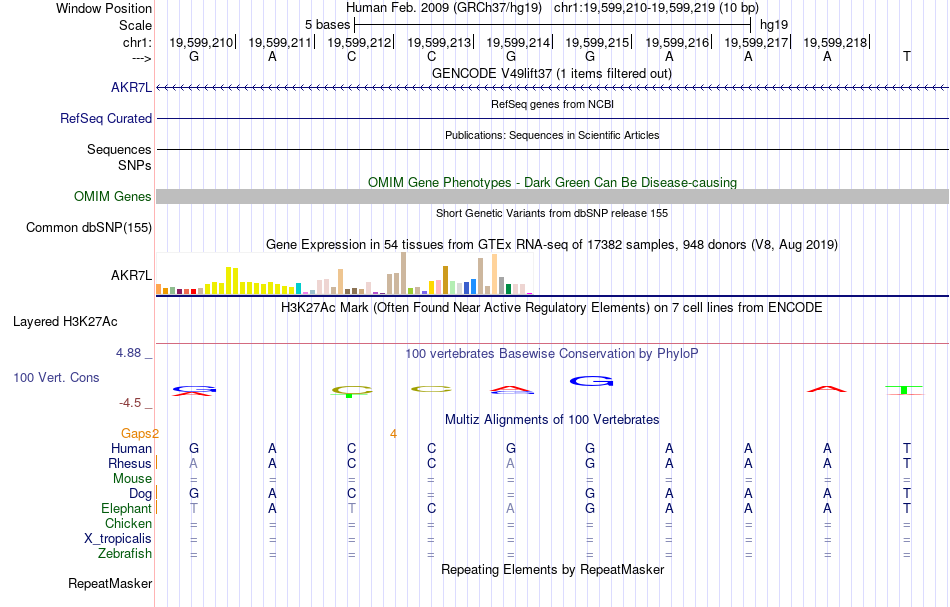Image resolution: width=950 pixels, height=607 pixels.
Task: Click the GTEx expression bar chart
Action: [x=344, y=274]
